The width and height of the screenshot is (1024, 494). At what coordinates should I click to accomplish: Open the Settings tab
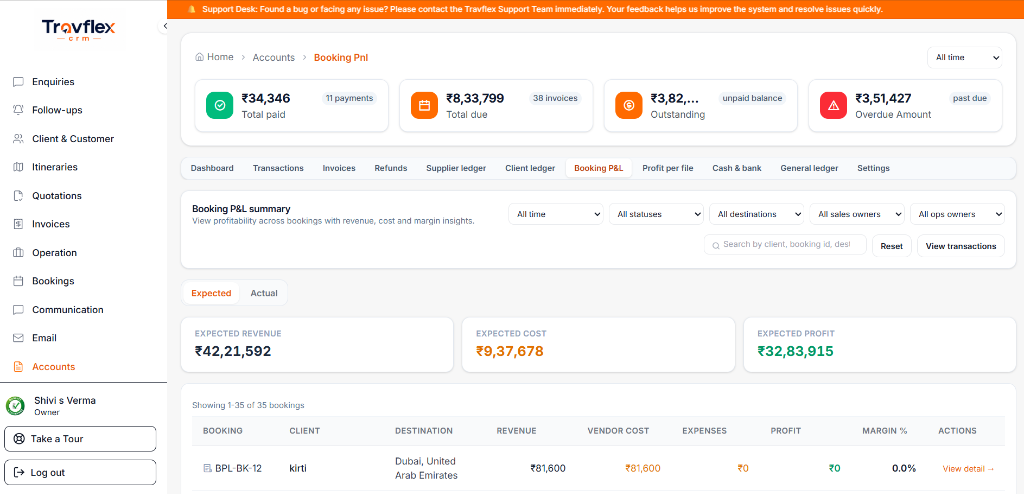click(x=873, y=168)
